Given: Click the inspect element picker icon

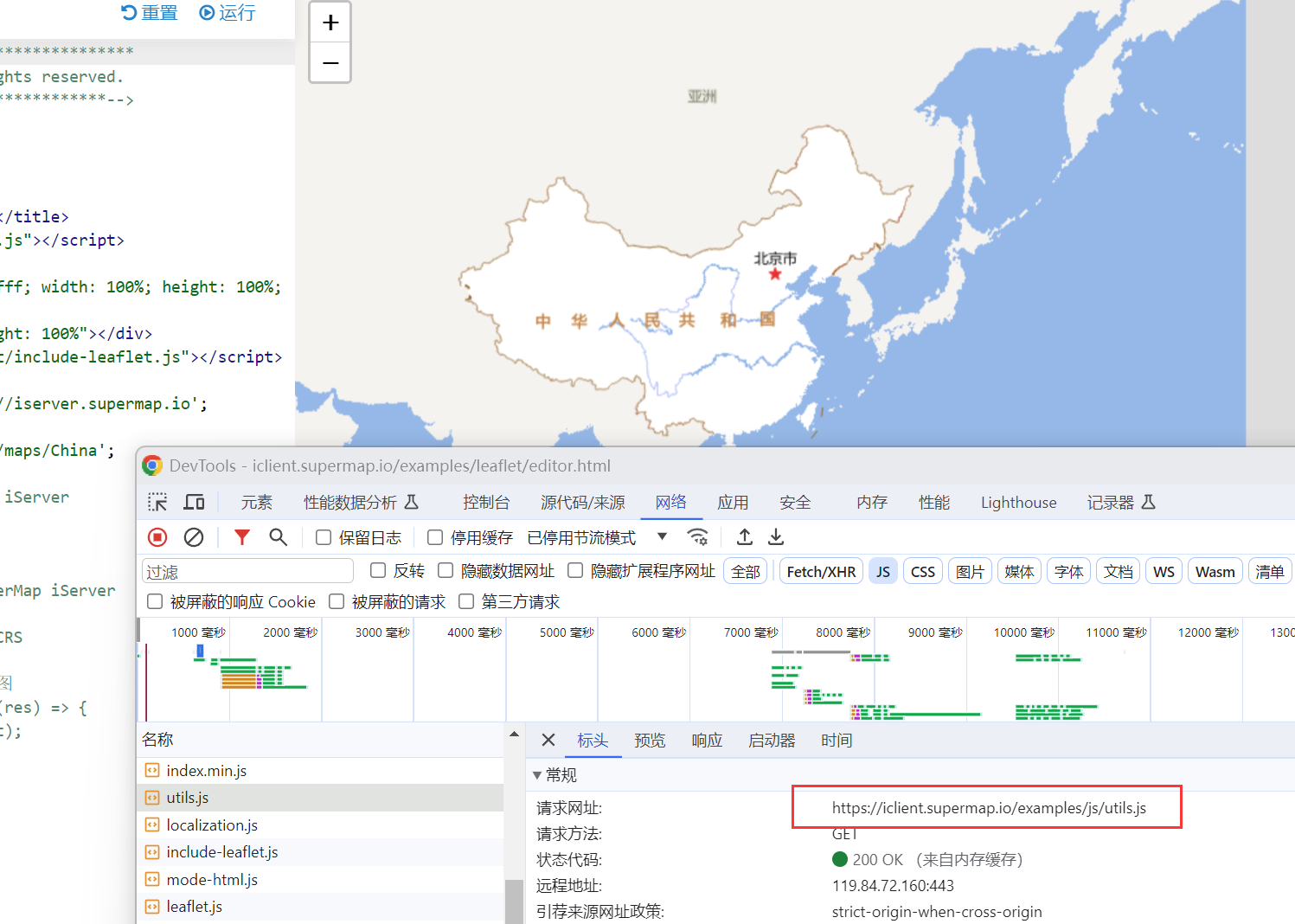Looking at the screenshot, I should (x=157, y=503).
